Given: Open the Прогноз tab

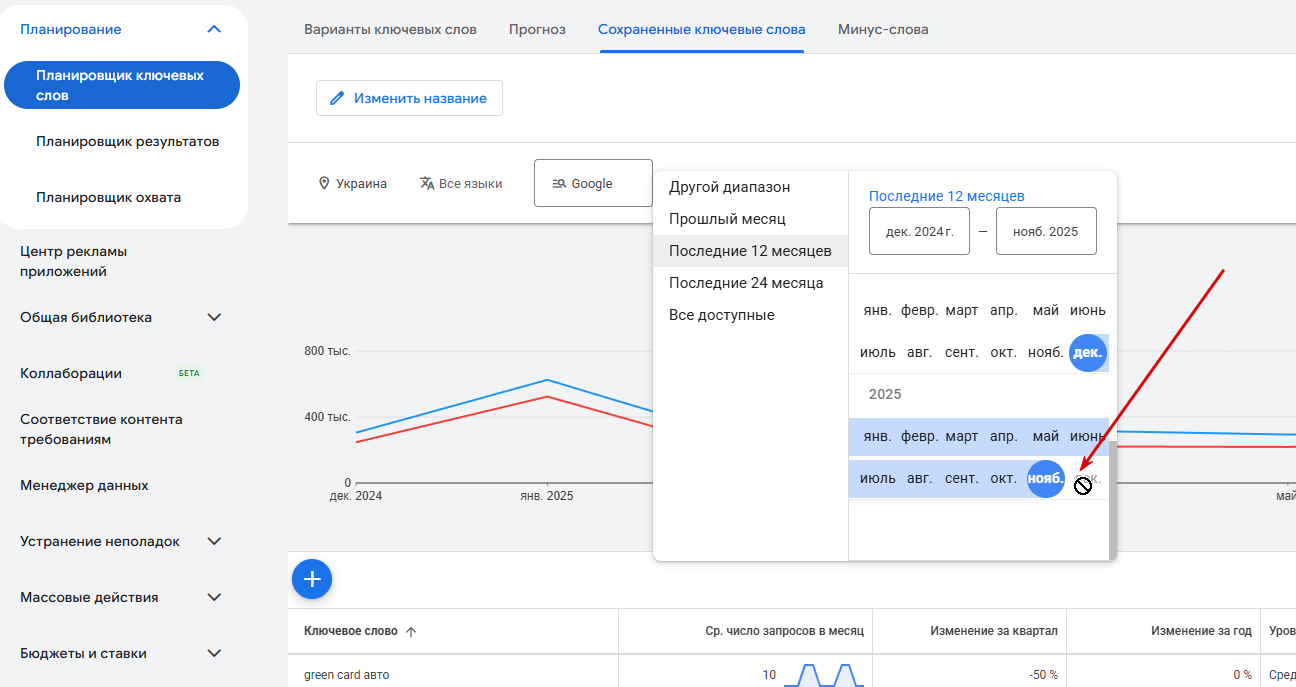Looking at the screenshot, I should (537, 29).
